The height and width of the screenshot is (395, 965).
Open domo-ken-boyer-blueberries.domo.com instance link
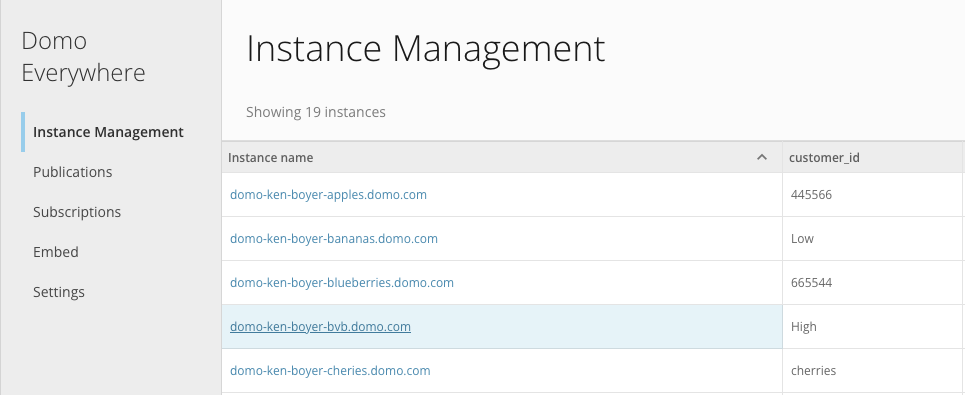(342, 282)
